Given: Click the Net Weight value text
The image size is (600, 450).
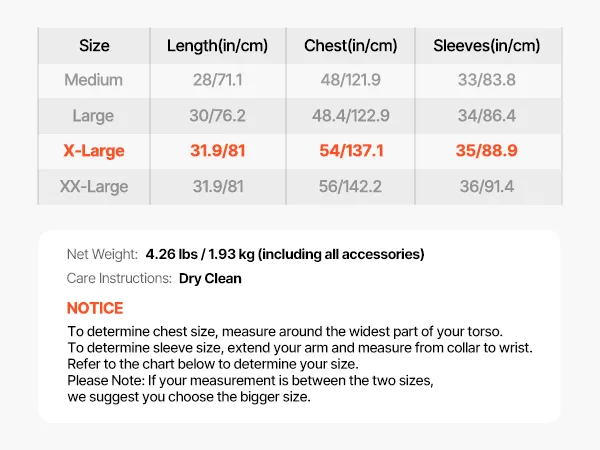Looking at the screenshot, I should (284, 254).
